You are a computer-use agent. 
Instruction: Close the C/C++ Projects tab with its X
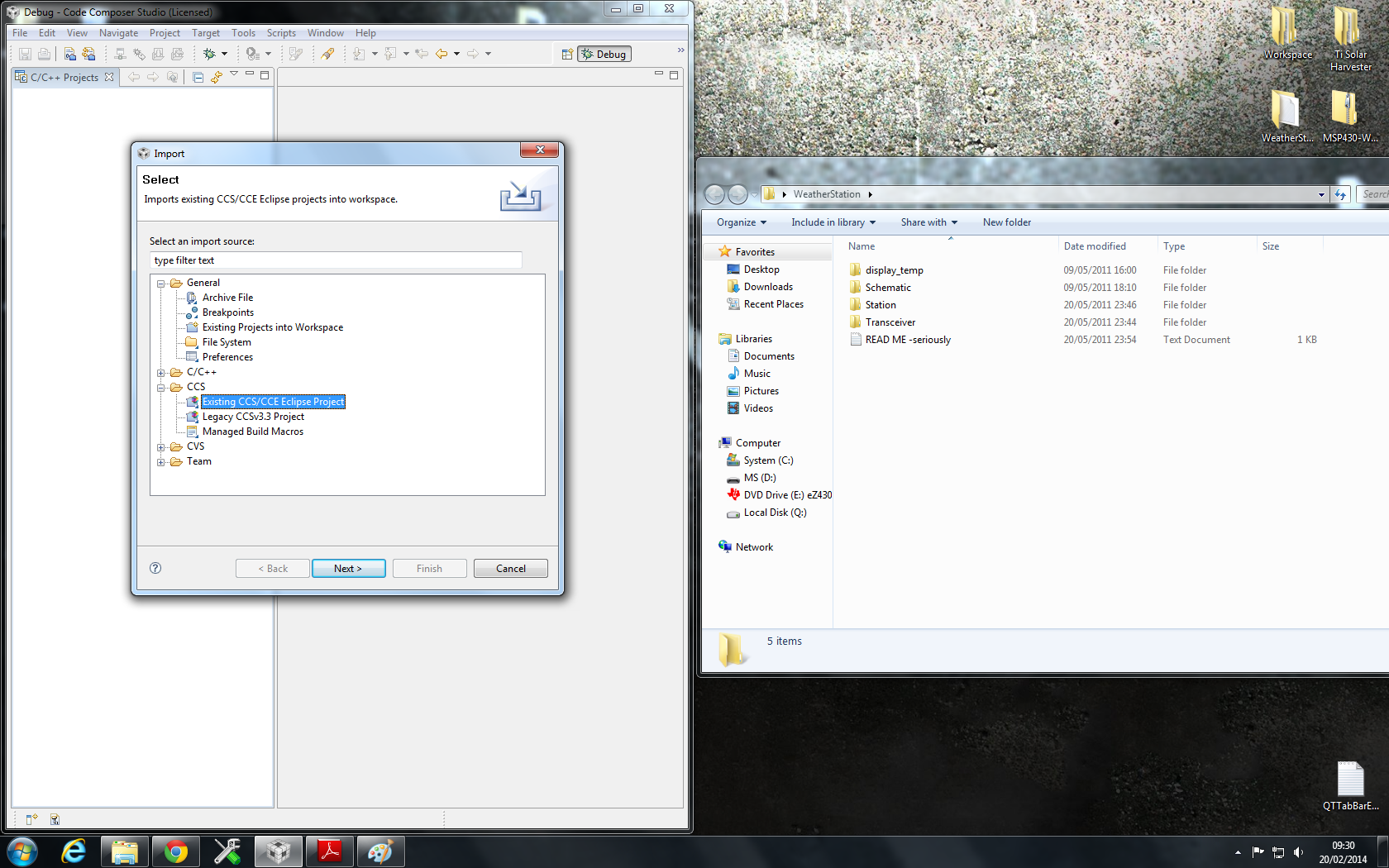pos(109,77)
